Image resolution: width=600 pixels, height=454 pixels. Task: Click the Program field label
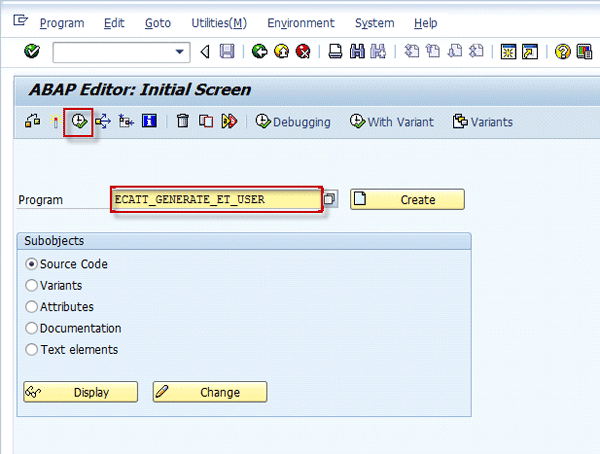click(x=41, y=200)
